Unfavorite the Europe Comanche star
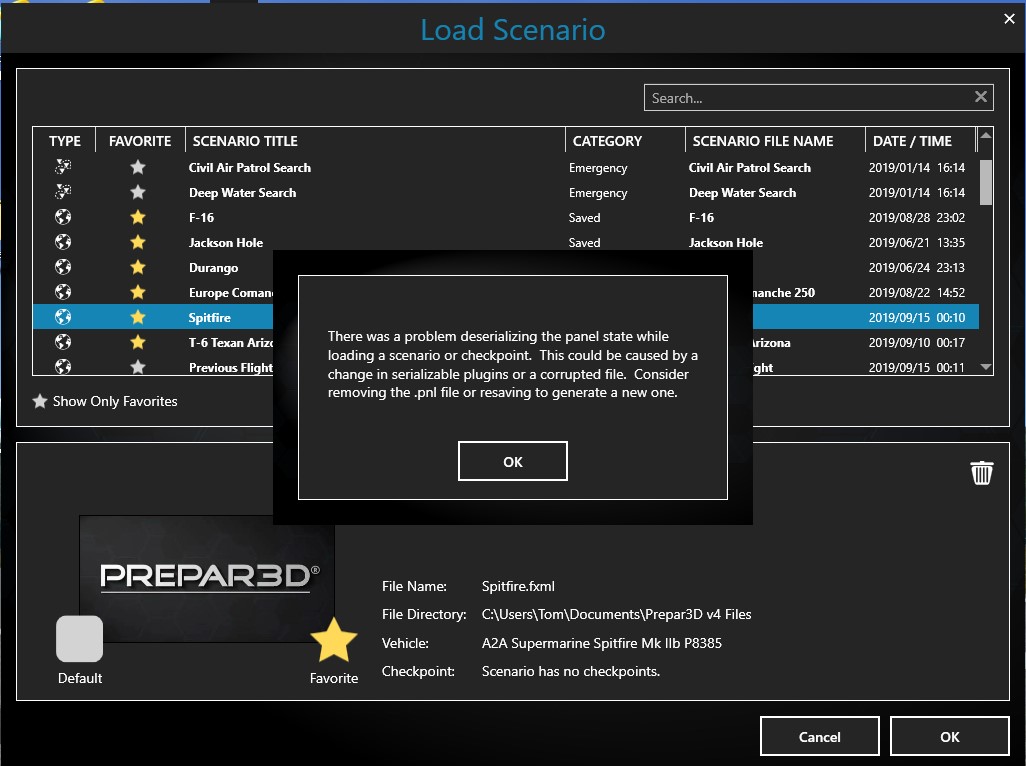 click(x=137, y=292)
